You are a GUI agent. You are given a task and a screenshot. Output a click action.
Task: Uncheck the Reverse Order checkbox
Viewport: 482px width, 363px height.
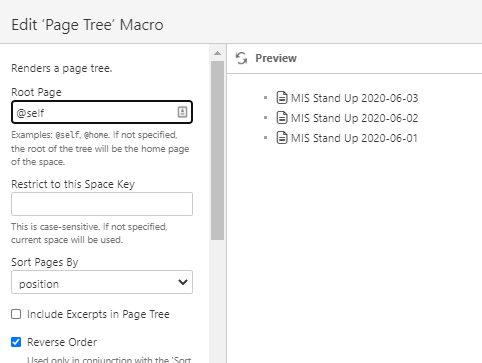[x=16, y=342]
